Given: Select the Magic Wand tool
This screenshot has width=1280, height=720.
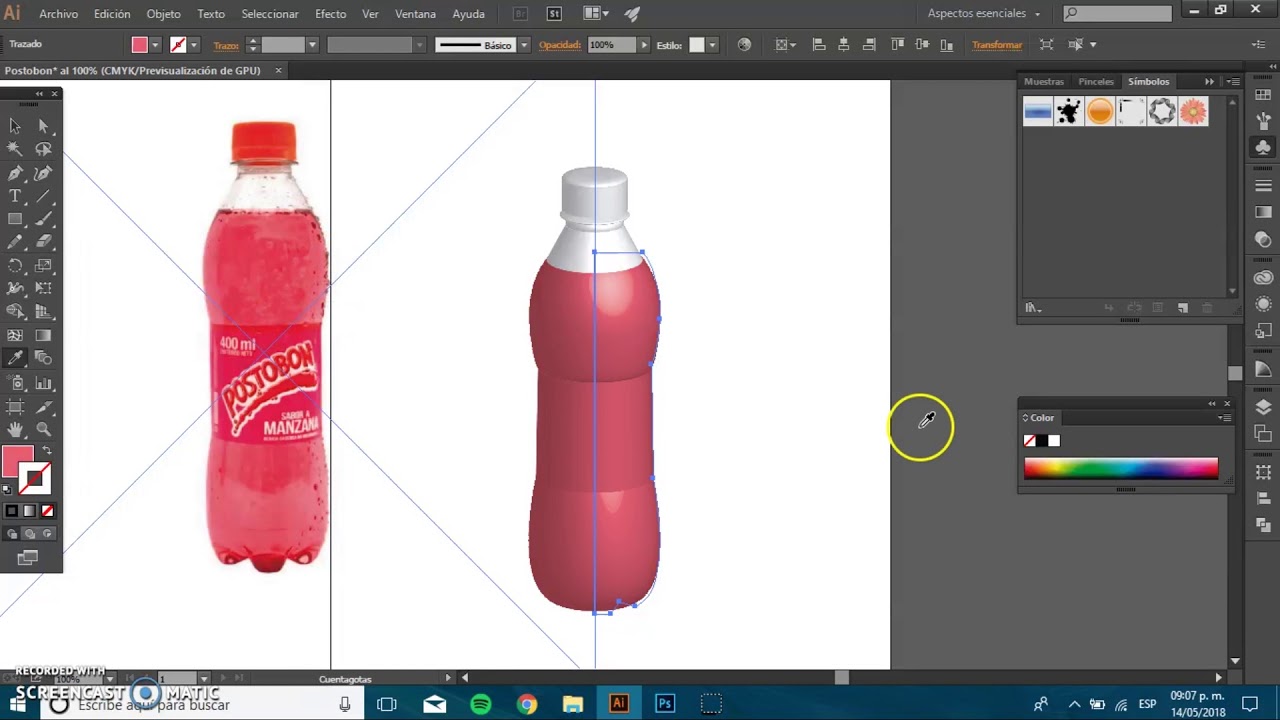Looking at the screenshot, I should pos(15,149).
